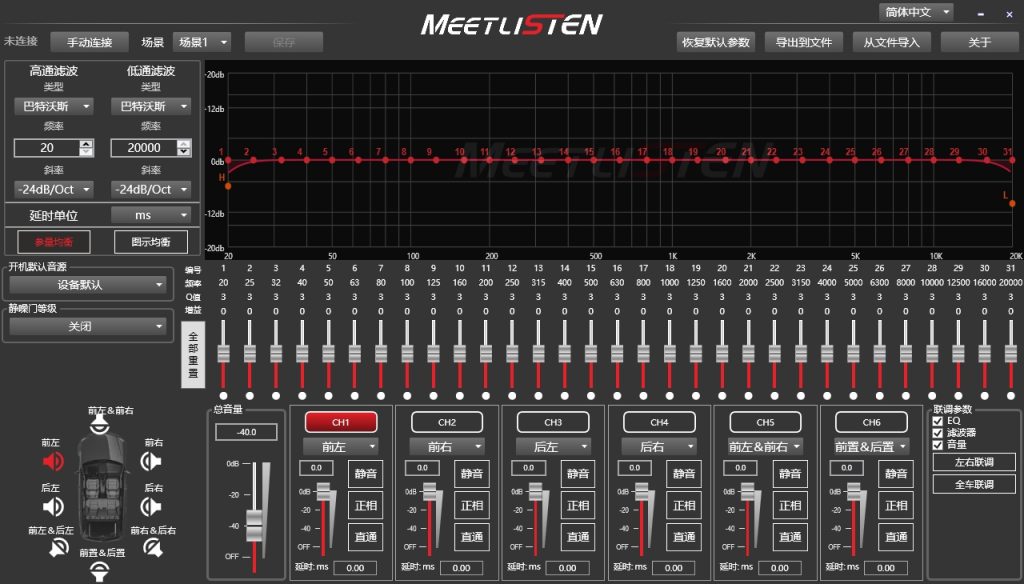Select the 前左&前右 front pair speaker icon
This screenshot has height=584, width=1024.
pos(99,426)
